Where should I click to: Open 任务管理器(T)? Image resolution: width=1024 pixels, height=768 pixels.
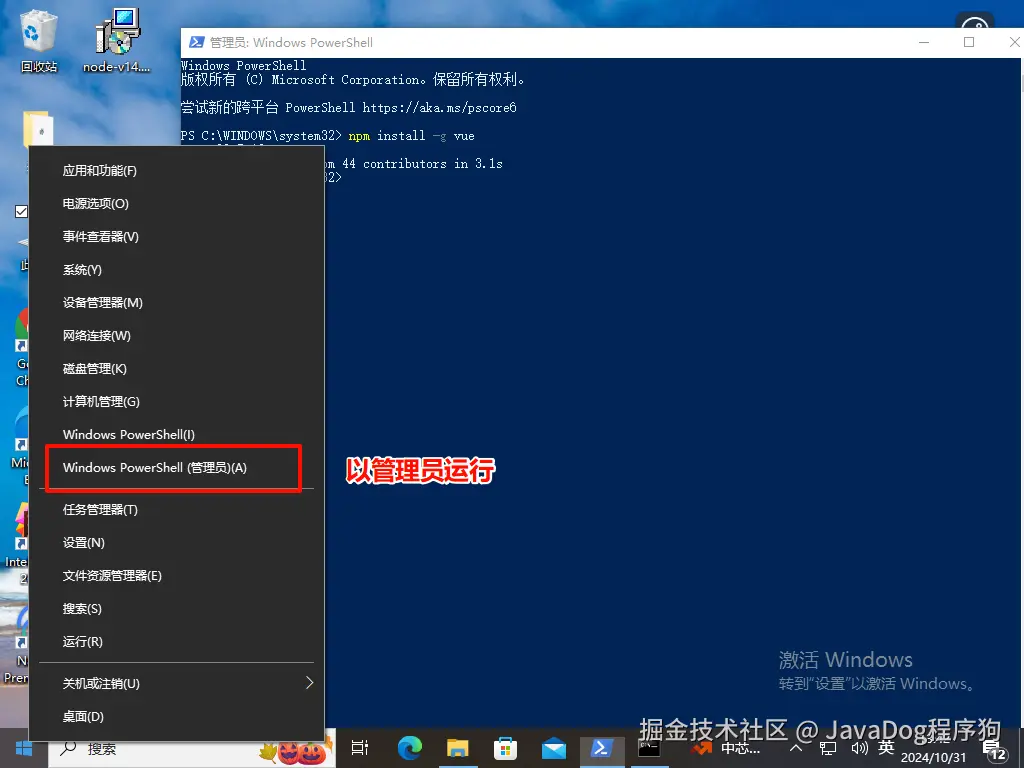[x=176, y=509]
